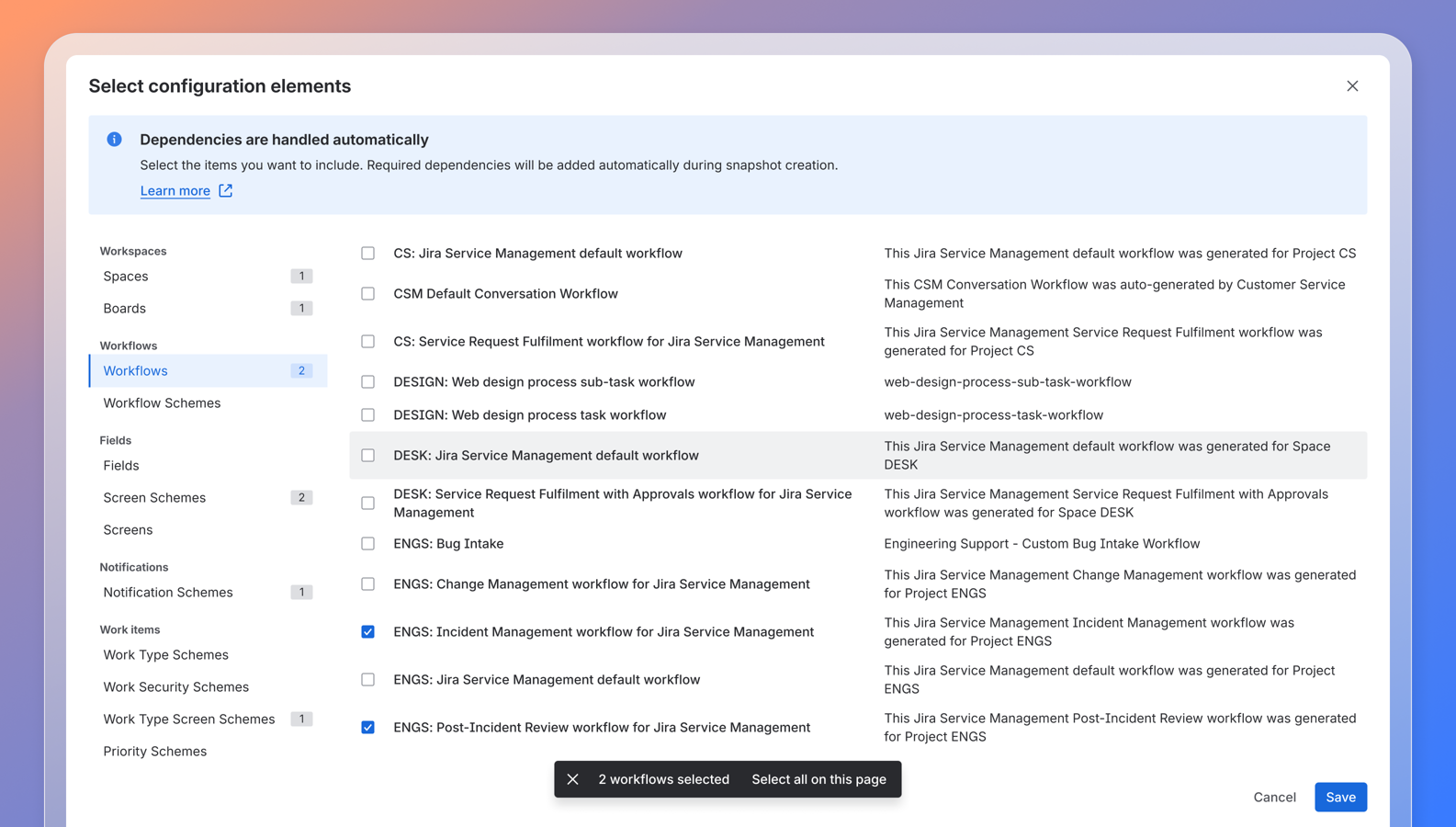Go to Work Type Screen Schemes
1456x827 pixels.
point(208,719)
